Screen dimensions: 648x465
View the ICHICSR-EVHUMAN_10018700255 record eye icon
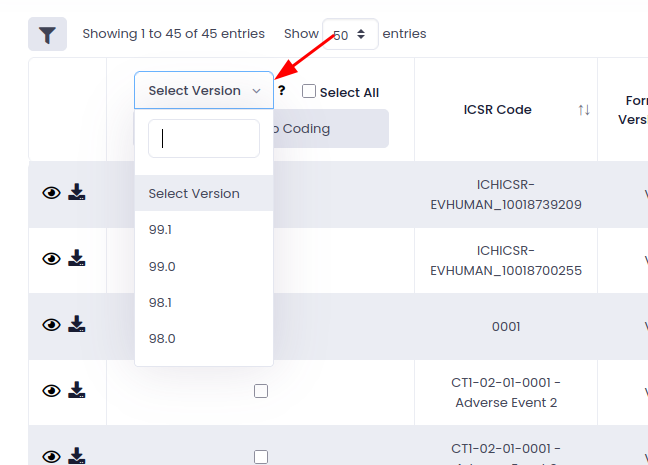(51, 259)
